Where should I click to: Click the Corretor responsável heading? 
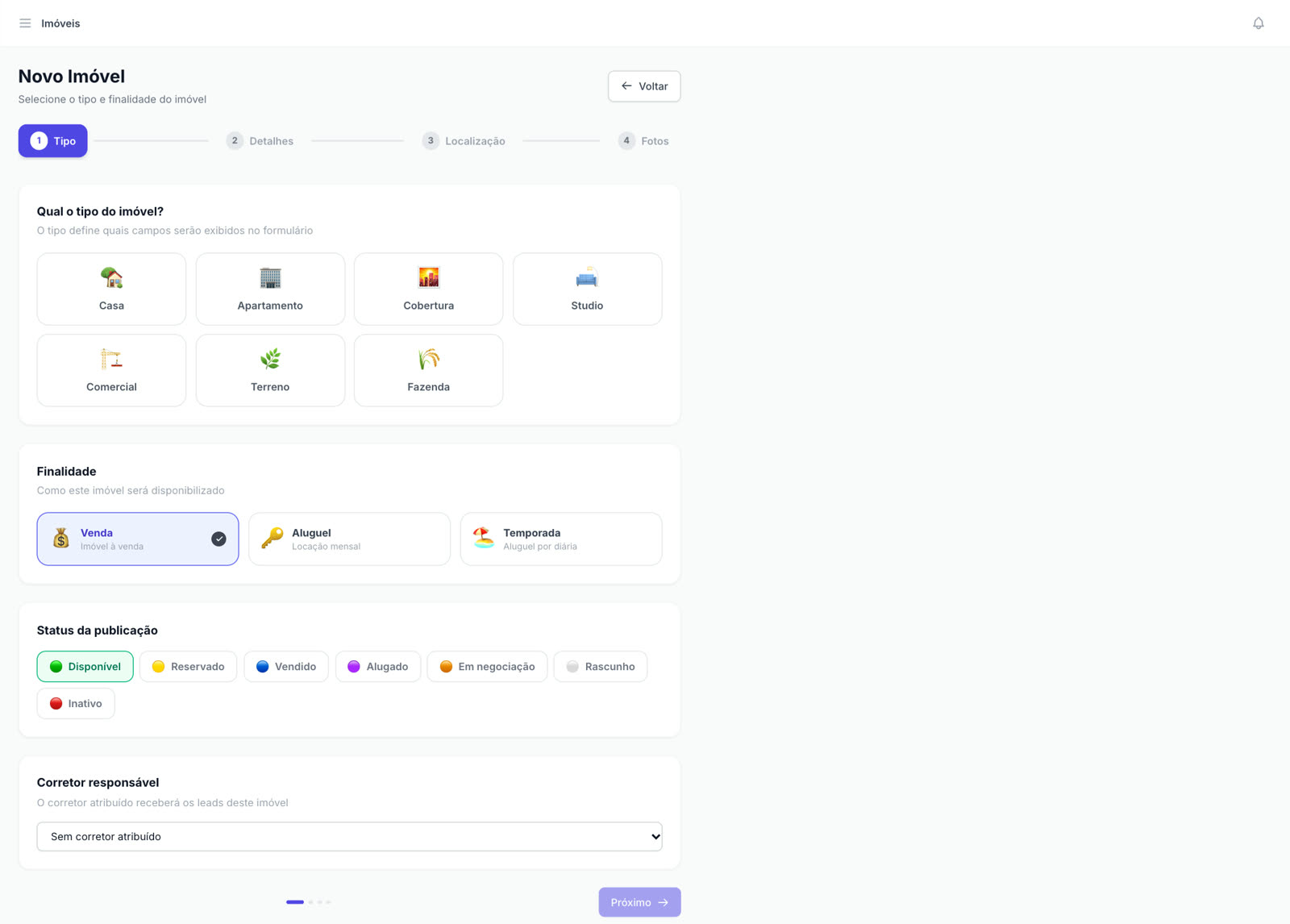coord(98,783)
